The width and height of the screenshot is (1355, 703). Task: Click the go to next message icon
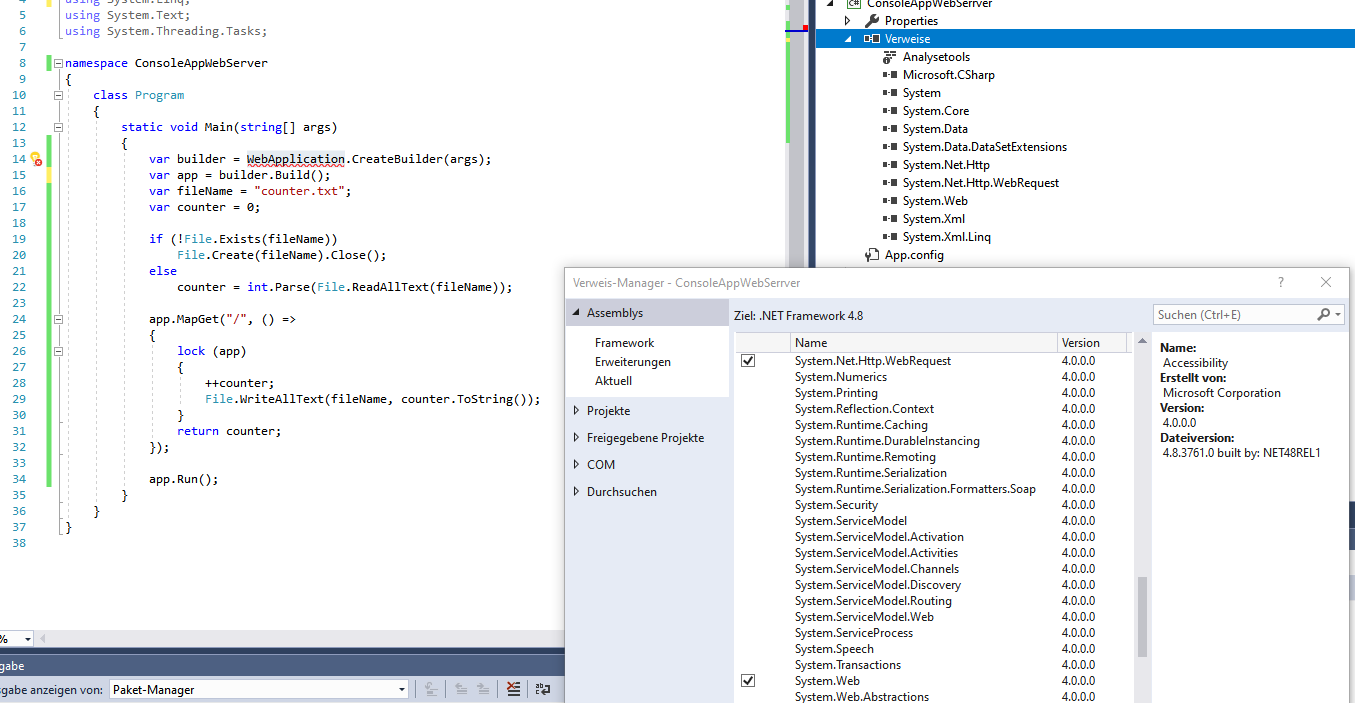(x=484, y=689)
